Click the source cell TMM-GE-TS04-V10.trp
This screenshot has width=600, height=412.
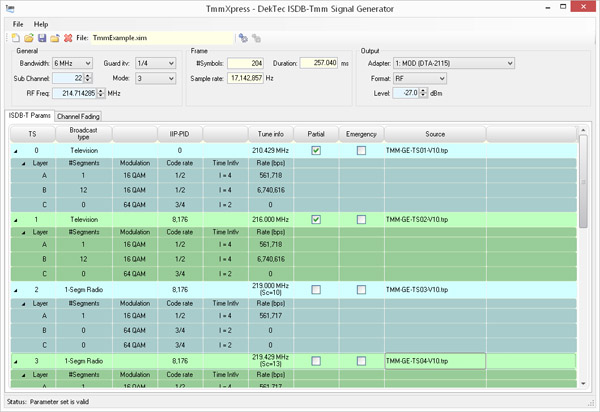[435, 361]
